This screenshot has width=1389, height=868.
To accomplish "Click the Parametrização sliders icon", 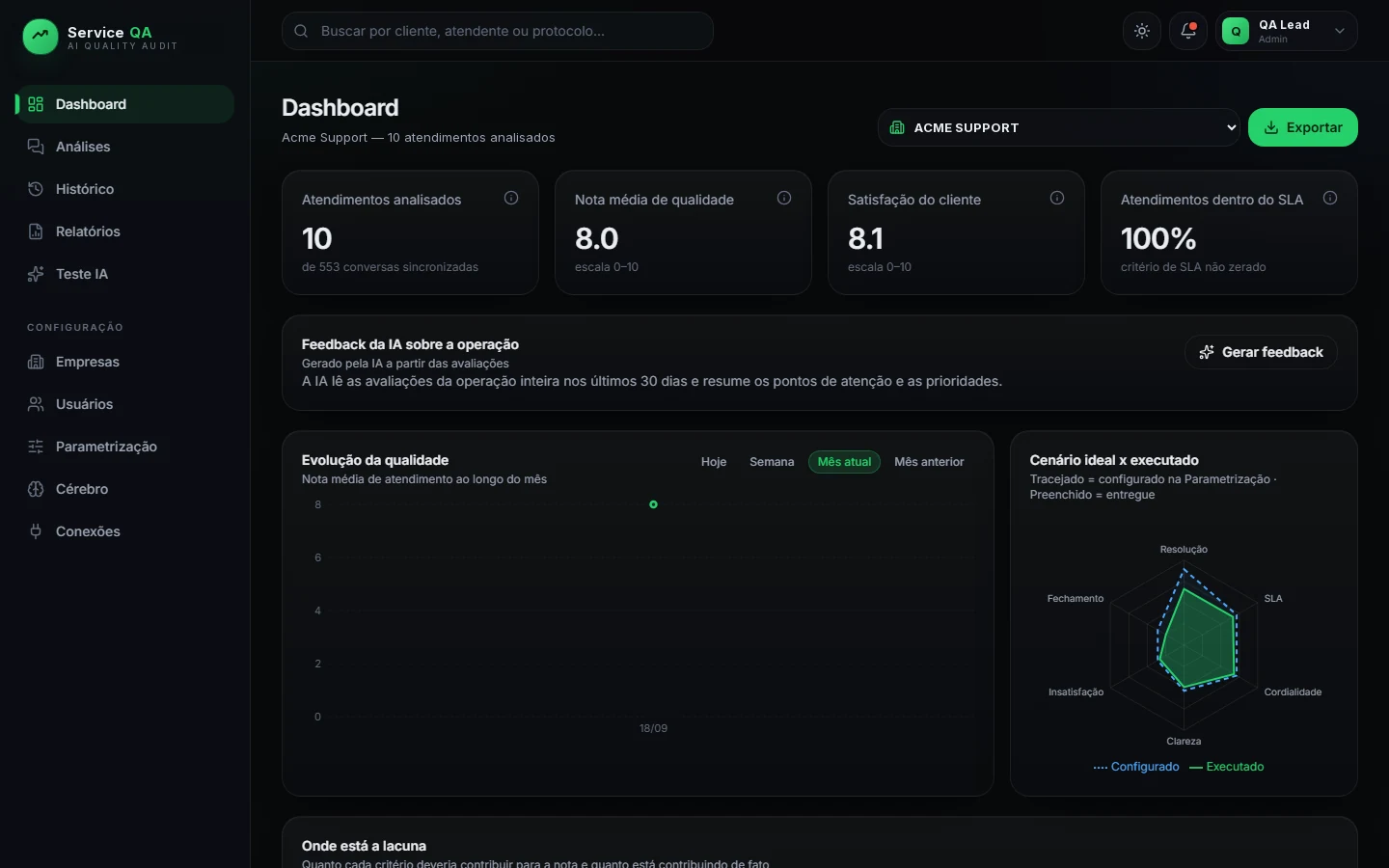I will (36, 447).
